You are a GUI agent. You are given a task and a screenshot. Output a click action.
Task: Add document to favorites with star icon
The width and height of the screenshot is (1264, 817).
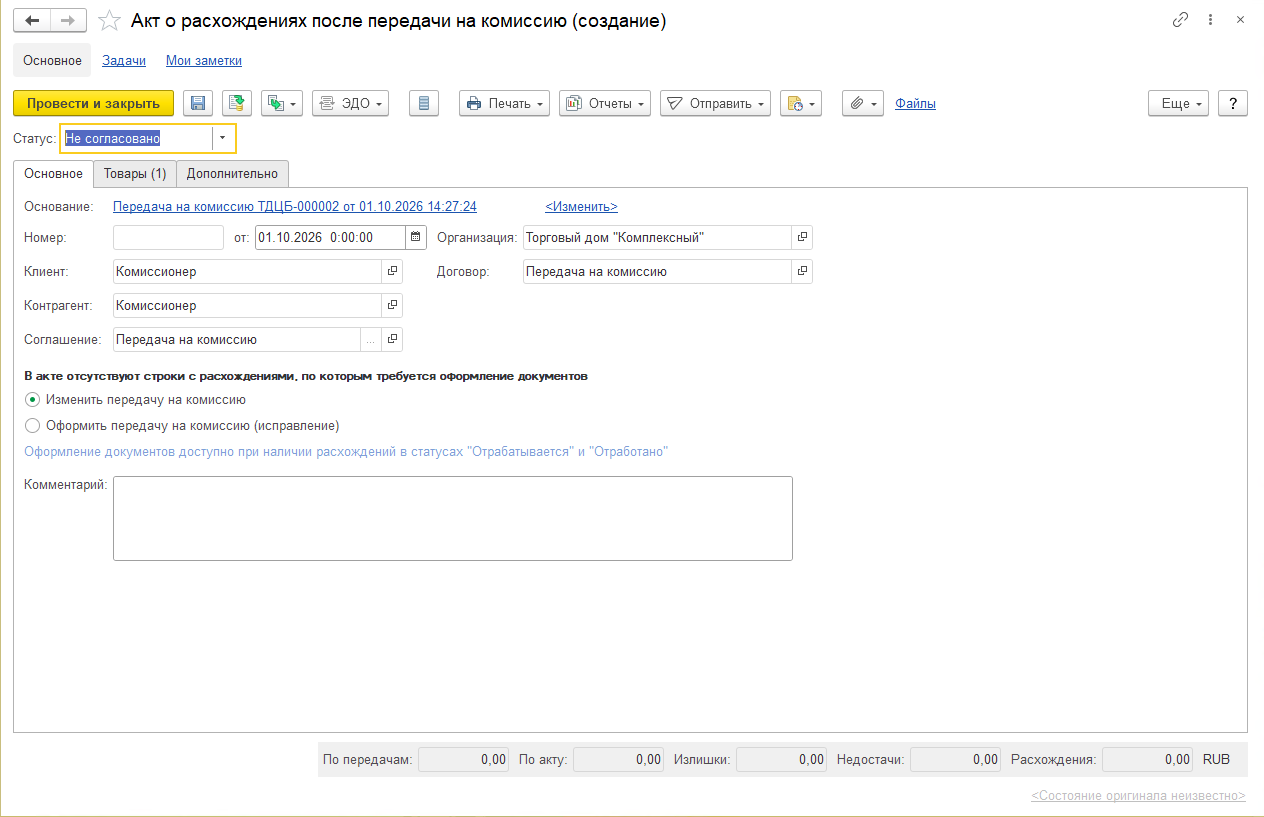tap(110, 20)
